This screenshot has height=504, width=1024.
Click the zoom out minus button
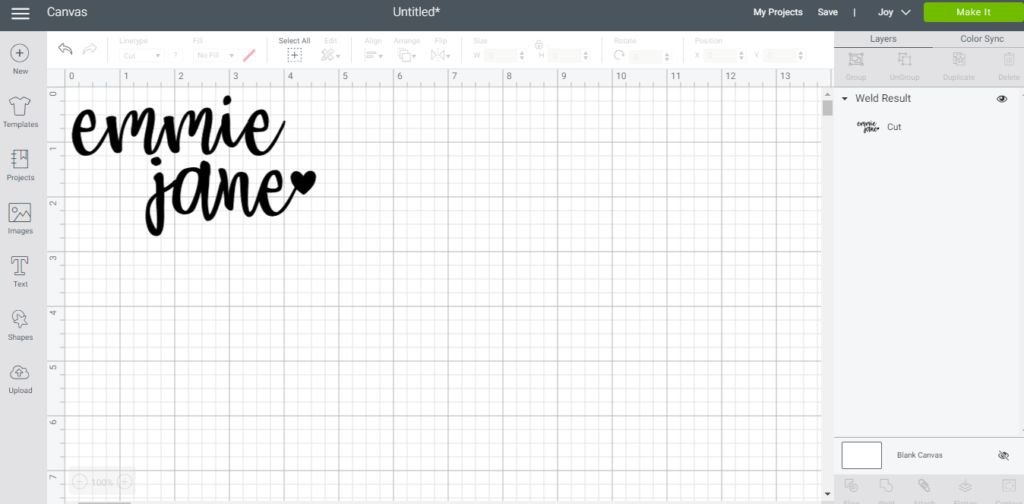pos(79,482)
